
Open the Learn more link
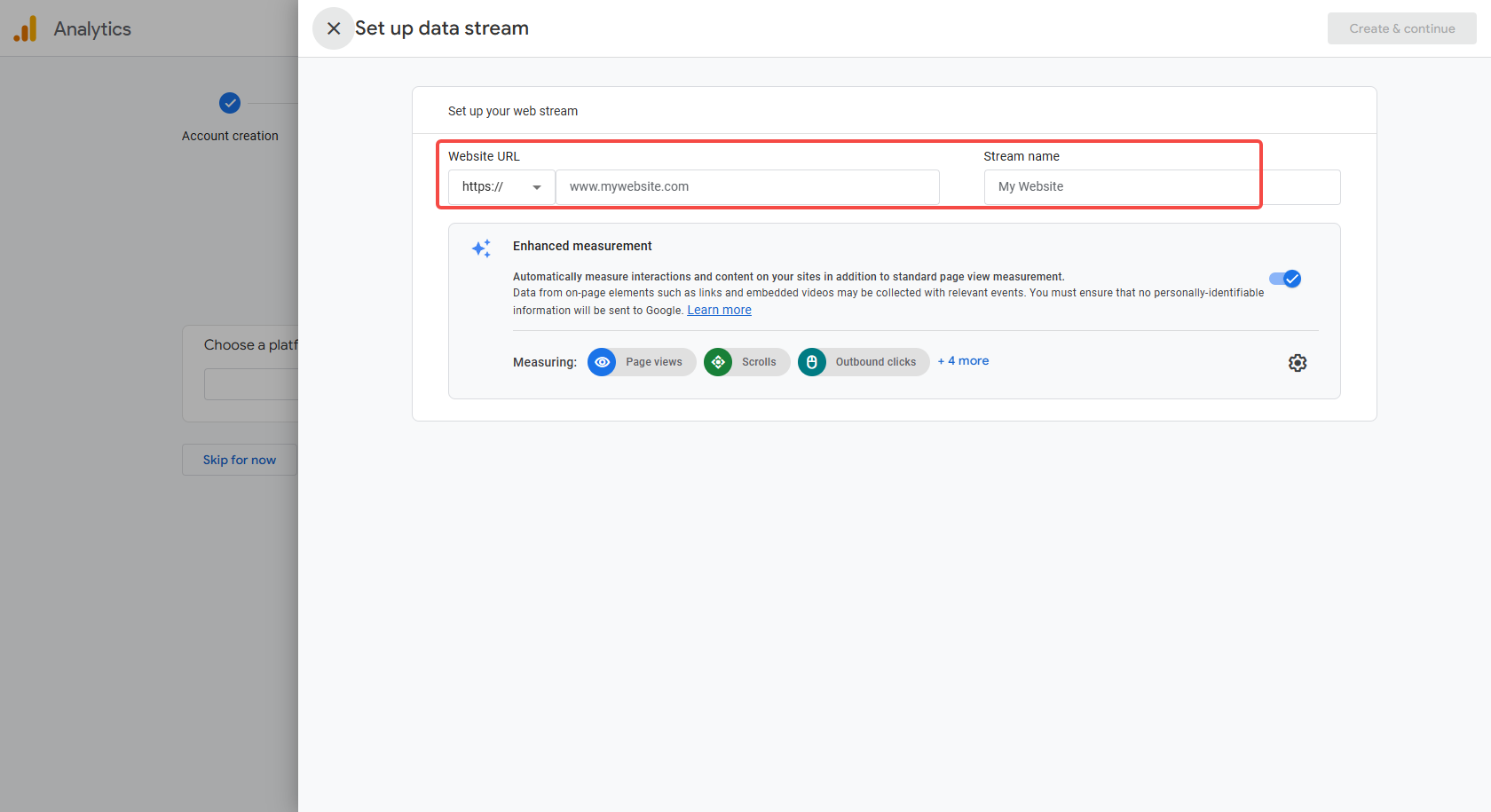pos(719,310)
